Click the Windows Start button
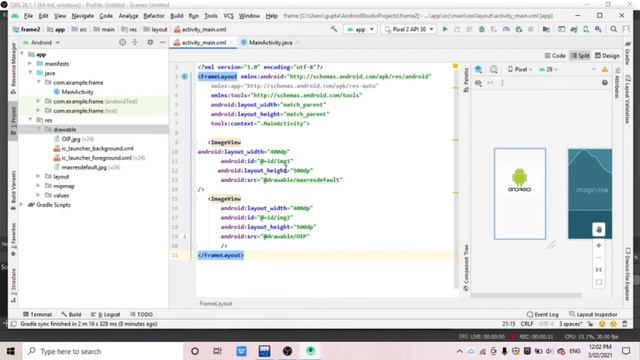 coord(11,351)
